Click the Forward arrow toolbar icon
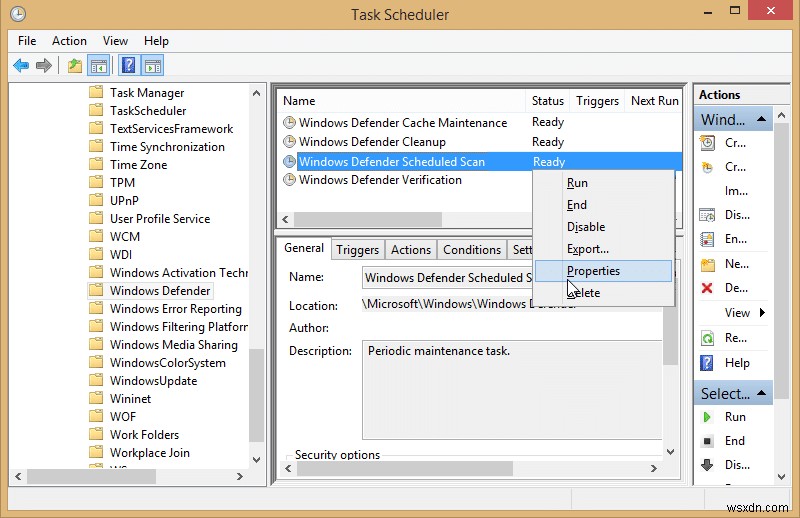Viewport: 800px width, 518px height. click(44, 65)
